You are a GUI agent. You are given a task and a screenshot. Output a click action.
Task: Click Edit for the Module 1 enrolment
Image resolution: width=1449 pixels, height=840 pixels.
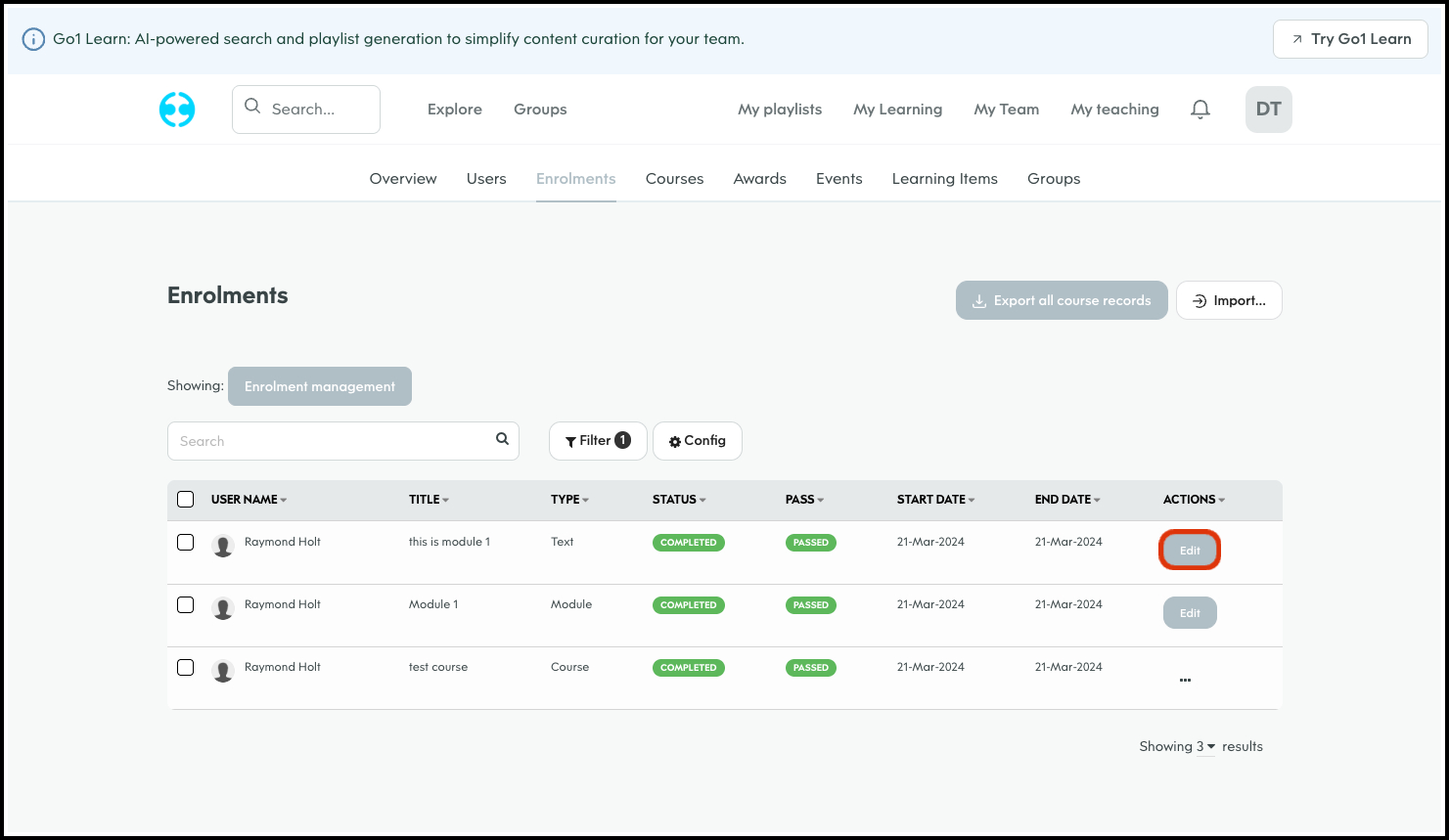(x=1189, y=613)
